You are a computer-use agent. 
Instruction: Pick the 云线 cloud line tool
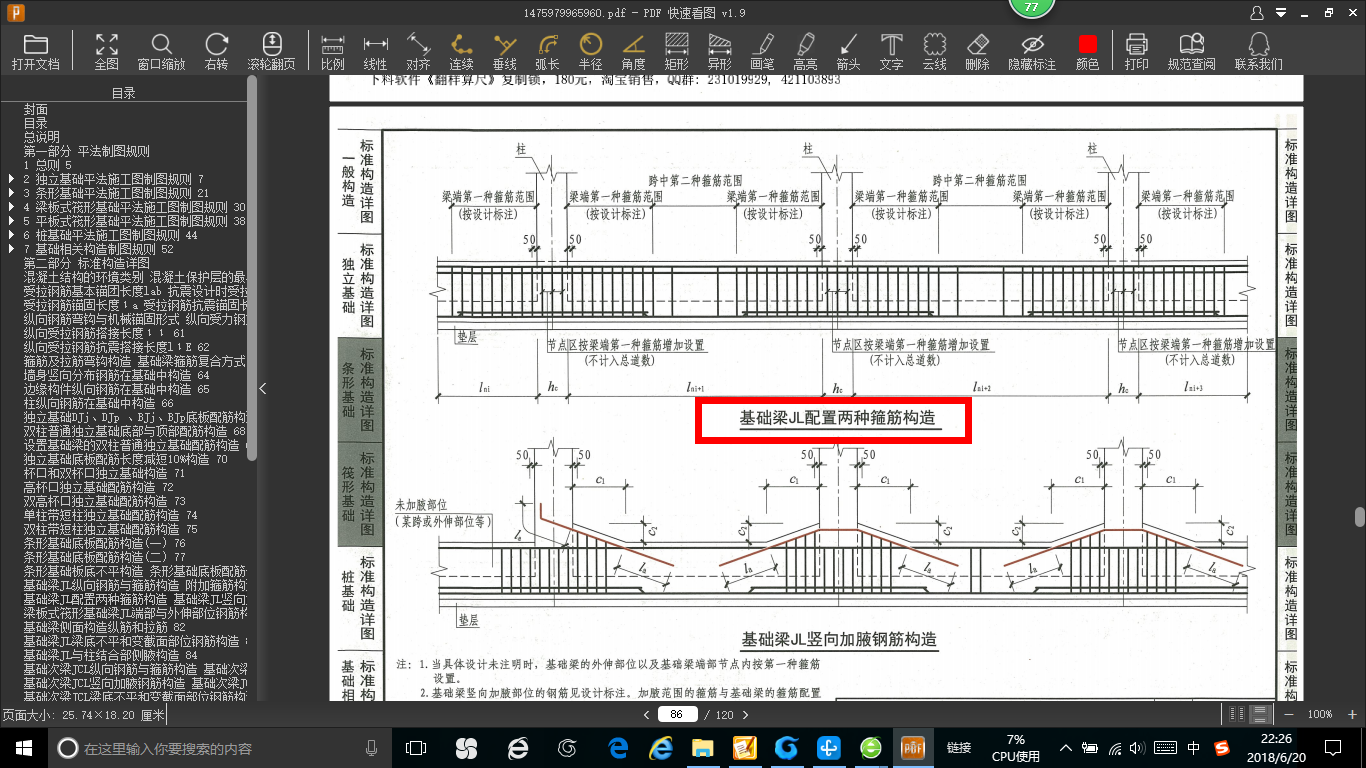coord(934,45)
